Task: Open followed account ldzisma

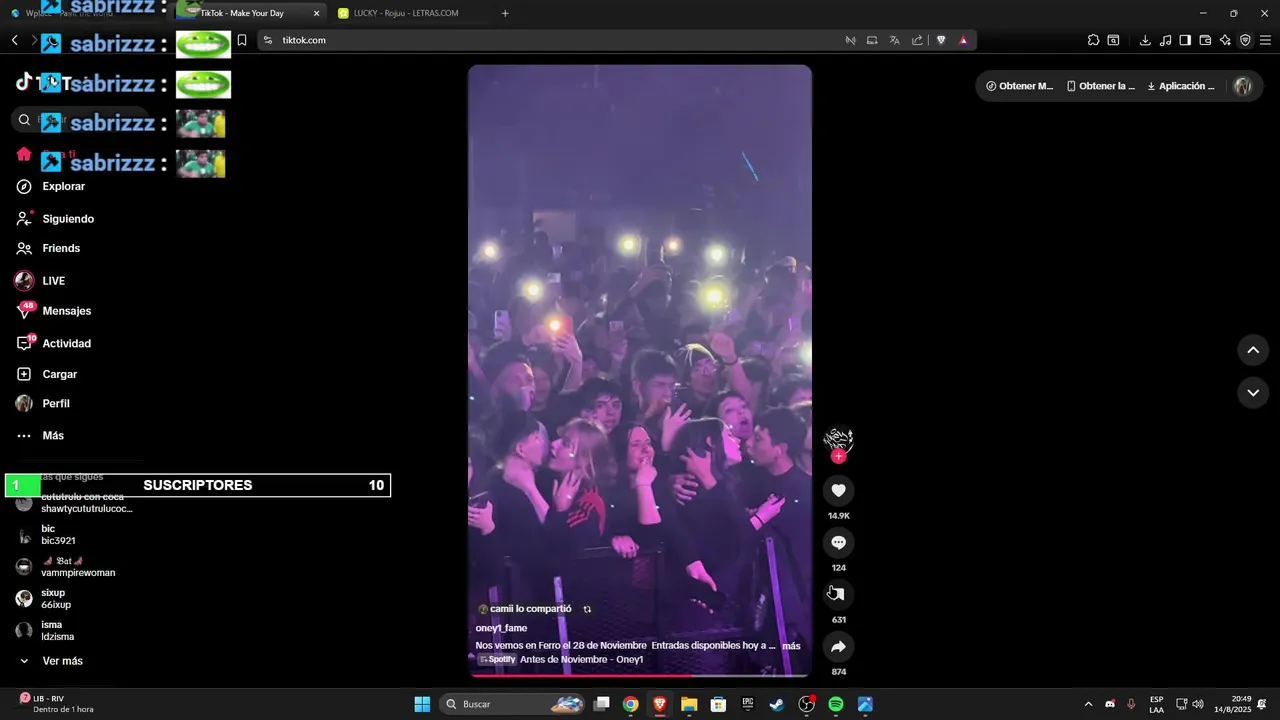Action: coord(45,631)
